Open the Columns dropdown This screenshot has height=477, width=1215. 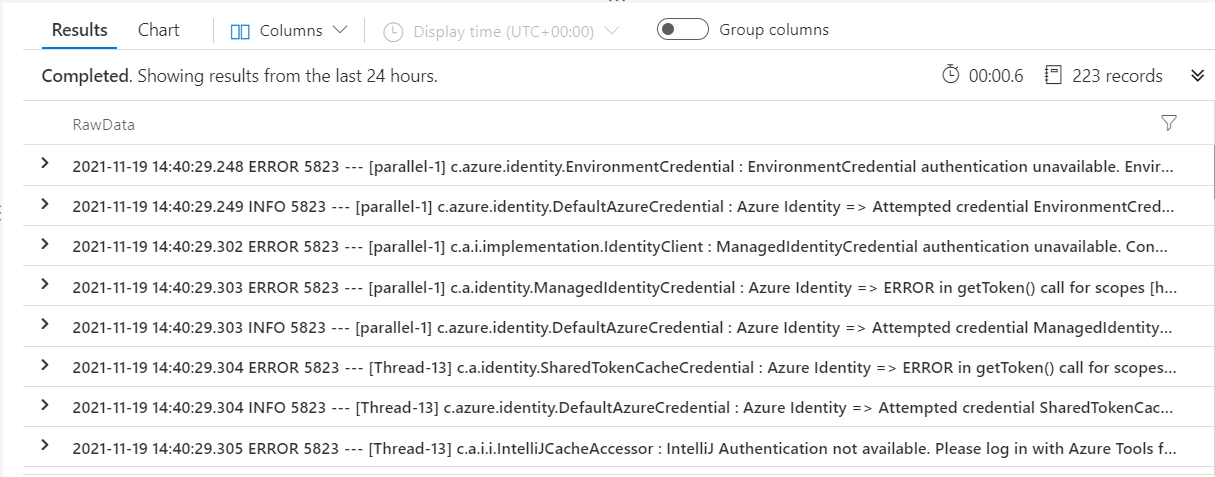(289, 31)
